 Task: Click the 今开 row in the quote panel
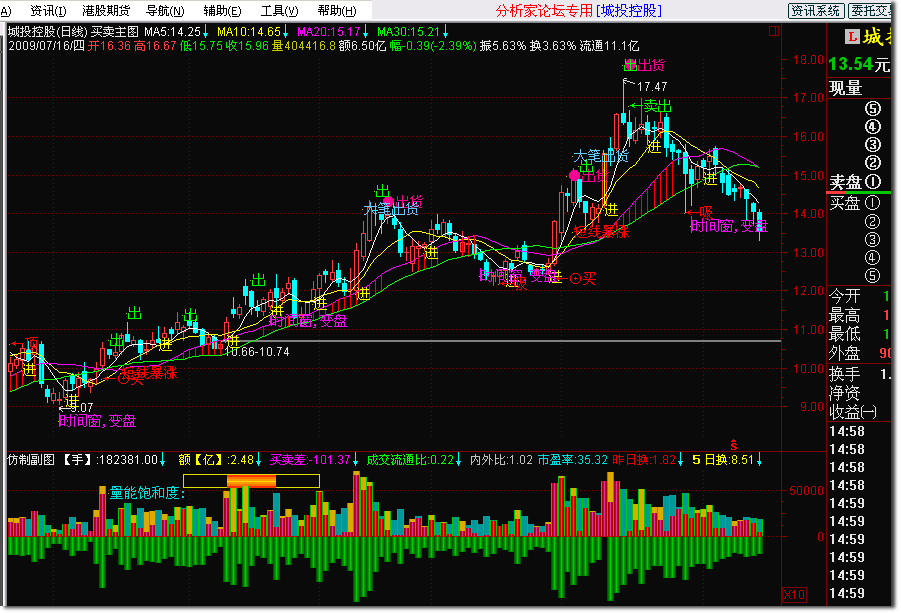[860, 296]
